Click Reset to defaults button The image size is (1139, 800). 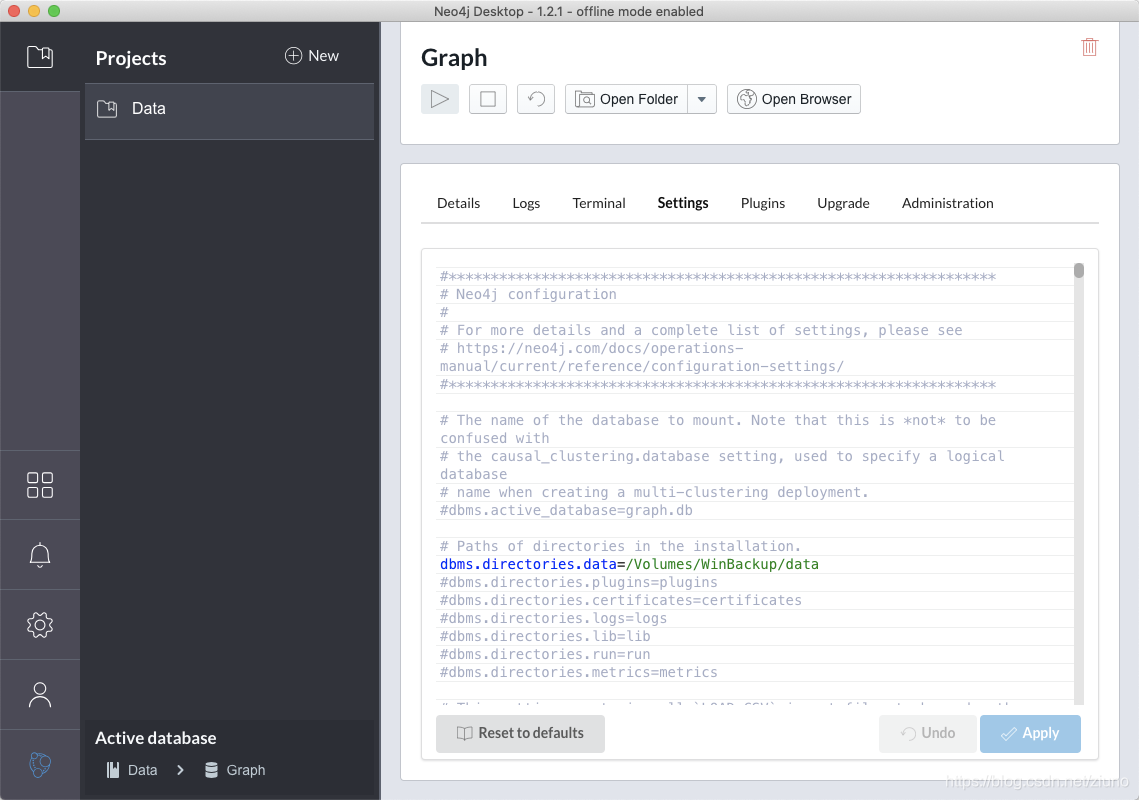click(x=520, y=733)
